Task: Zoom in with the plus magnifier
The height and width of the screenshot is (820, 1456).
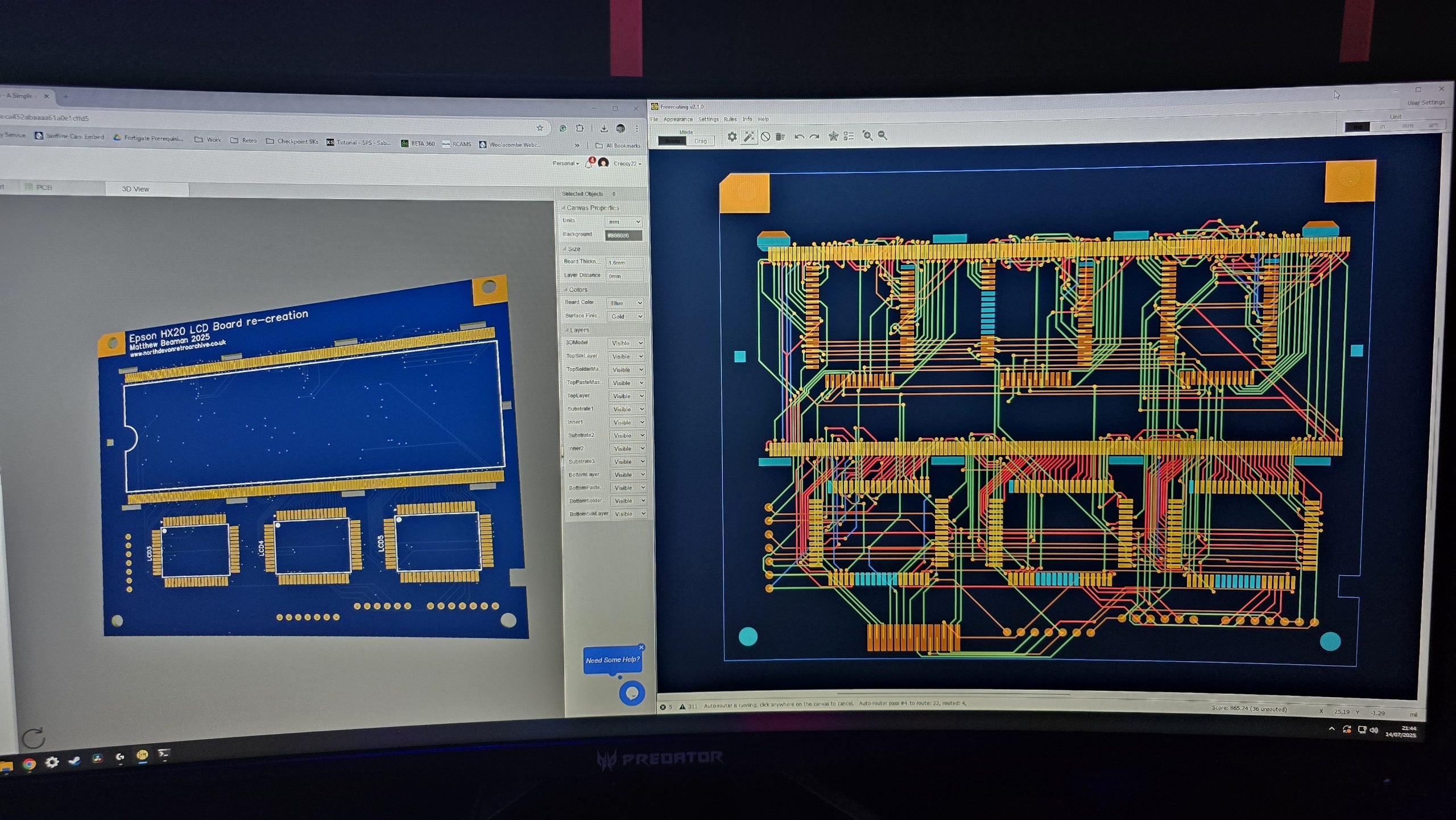Action: click(x=867, y=135)
